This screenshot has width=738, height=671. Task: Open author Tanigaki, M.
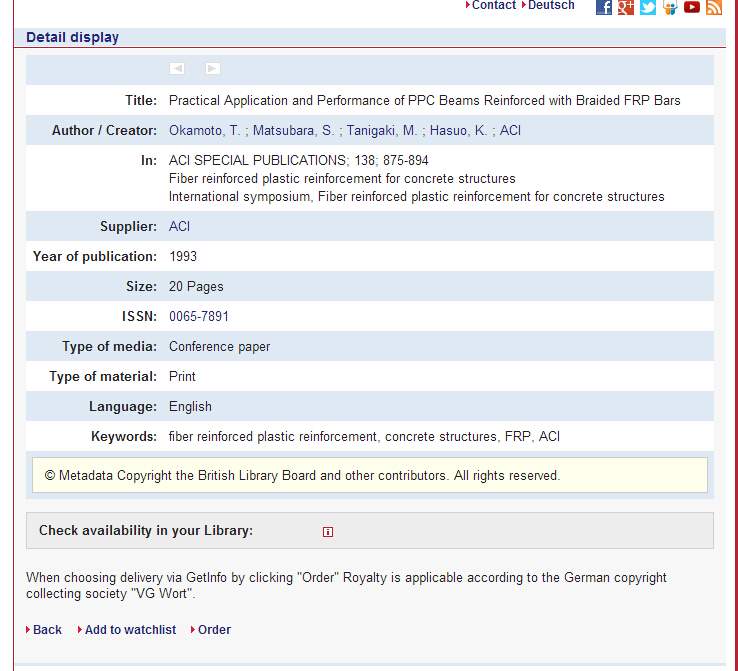pyautogui.click(x=382, y=130)
